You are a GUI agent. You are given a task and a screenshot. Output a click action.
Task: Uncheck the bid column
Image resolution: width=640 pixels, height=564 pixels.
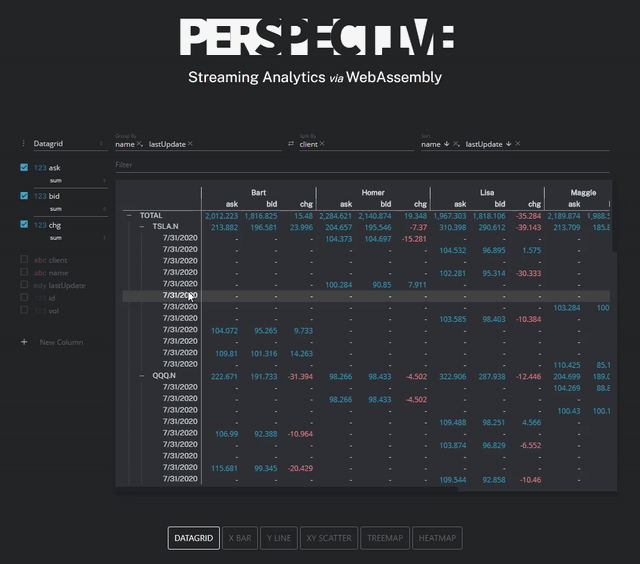coord(24,196)
